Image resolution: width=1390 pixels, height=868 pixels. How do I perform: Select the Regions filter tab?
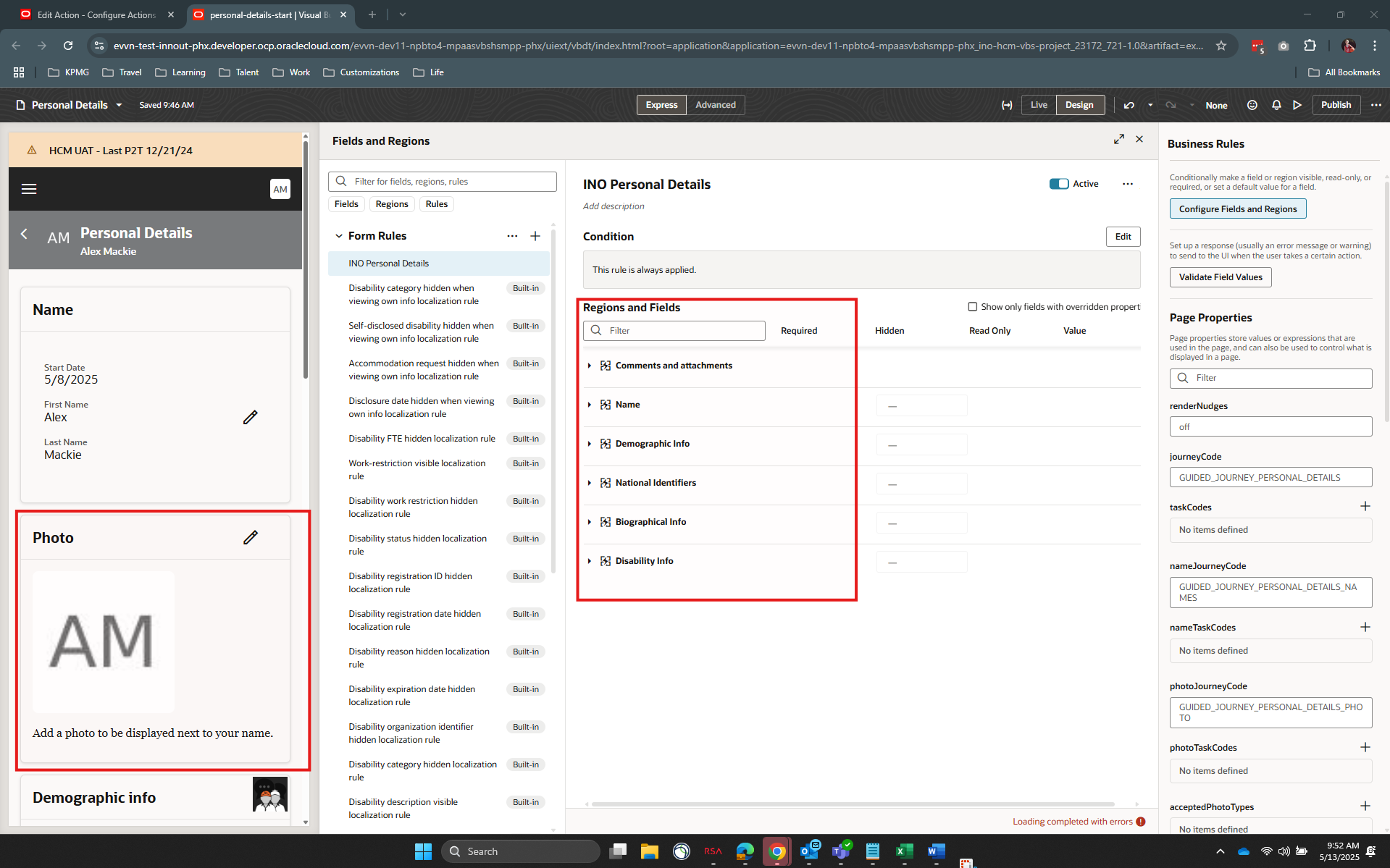click(392, 204)
